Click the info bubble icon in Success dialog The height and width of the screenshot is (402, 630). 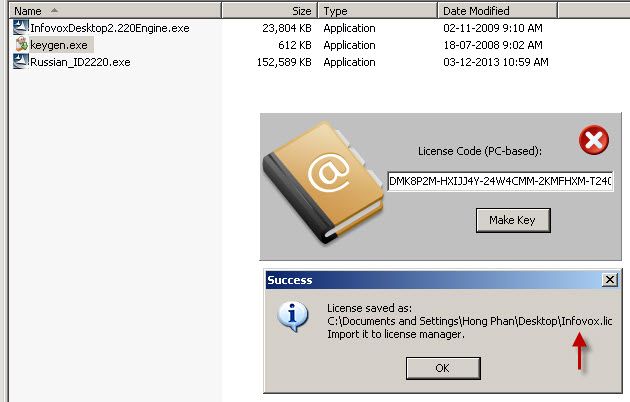click(x=293, y=316)
